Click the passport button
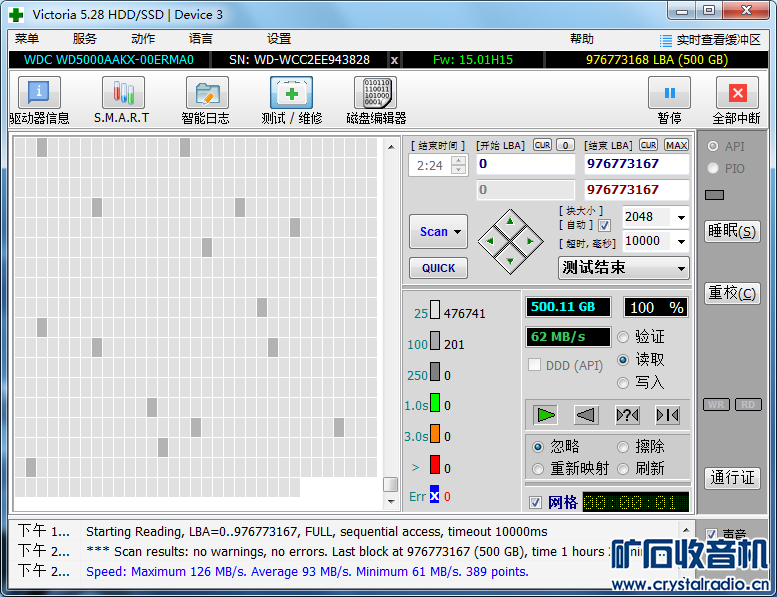 coord(732,478)
